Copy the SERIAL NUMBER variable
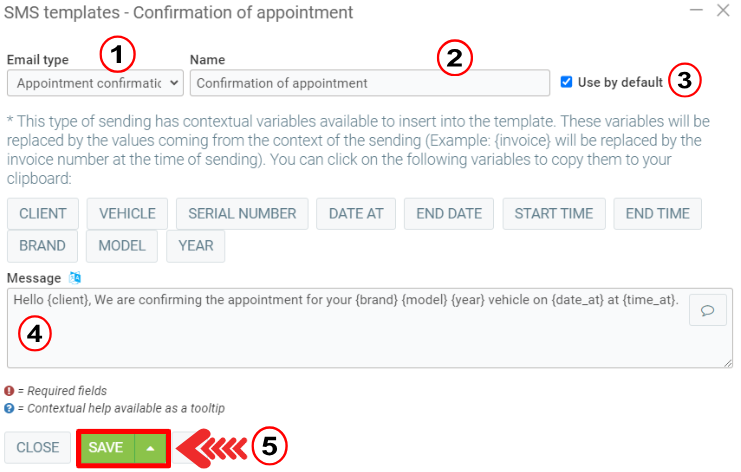Image resolution: width=741 pixels, height=472 pixels. pyautogui.click(x=242, y=213)
